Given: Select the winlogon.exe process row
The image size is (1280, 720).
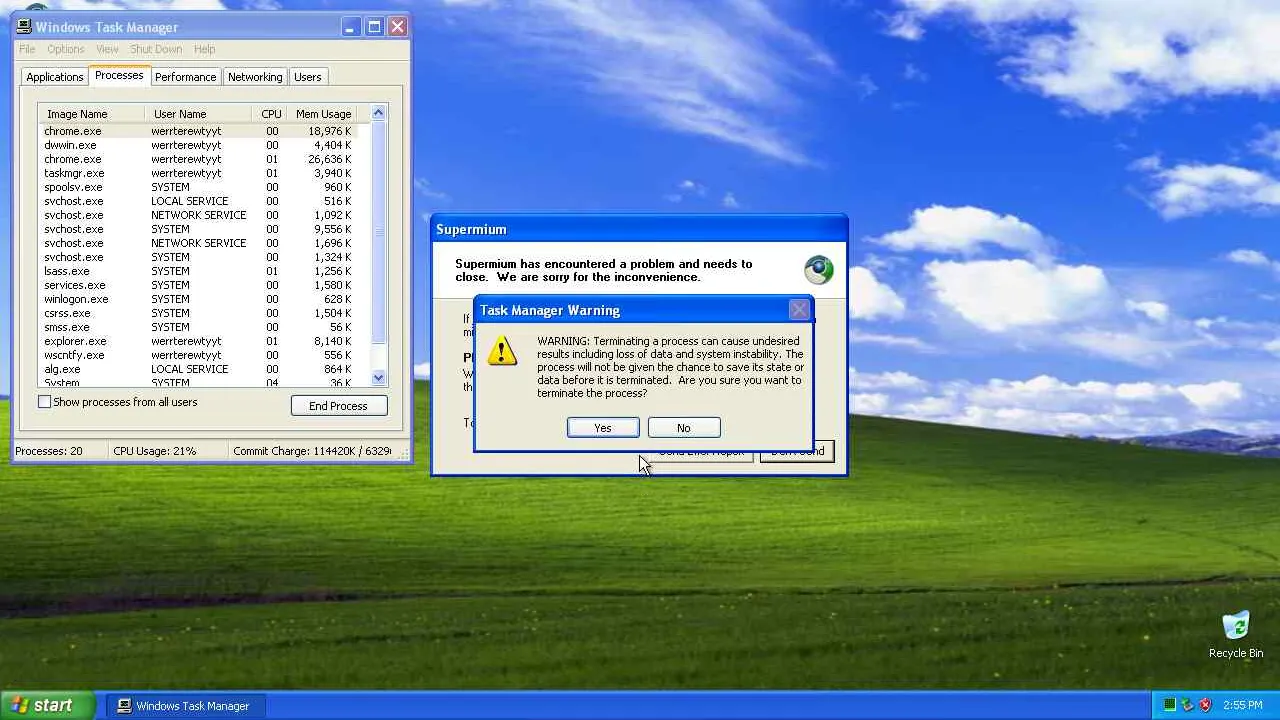Looking at the screenshot, I should (x=198, y=299).
